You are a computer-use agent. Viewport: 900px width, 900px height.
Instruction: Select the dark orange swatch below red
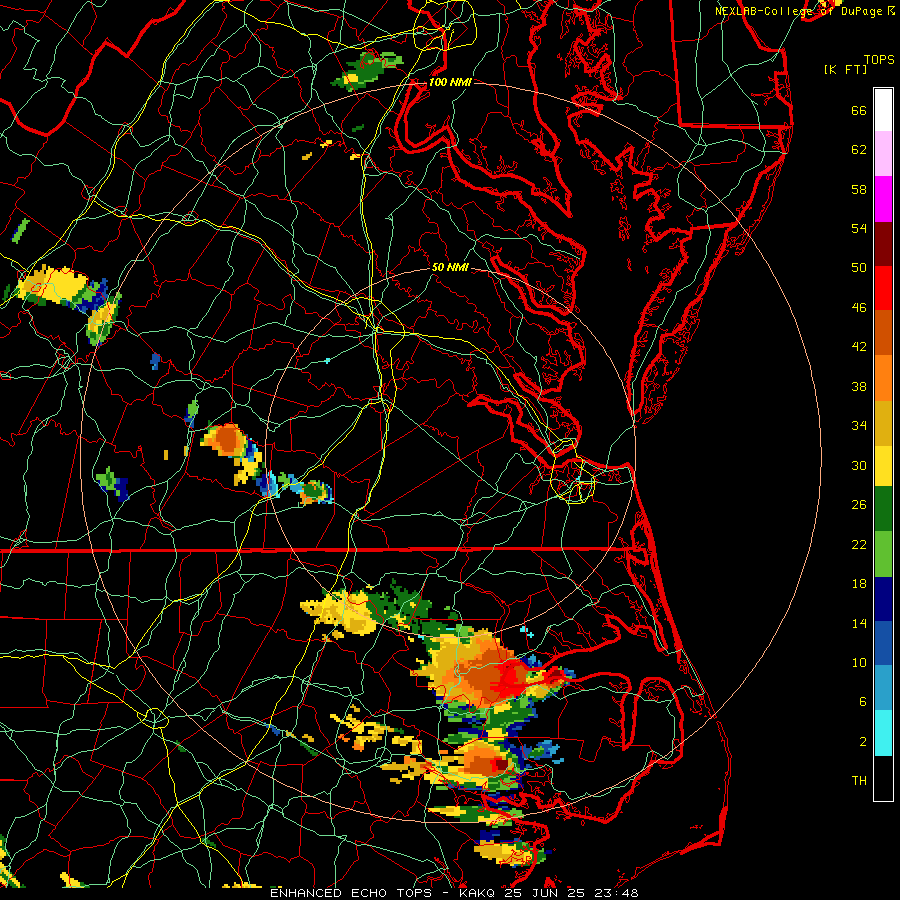[x=883, y=332]
